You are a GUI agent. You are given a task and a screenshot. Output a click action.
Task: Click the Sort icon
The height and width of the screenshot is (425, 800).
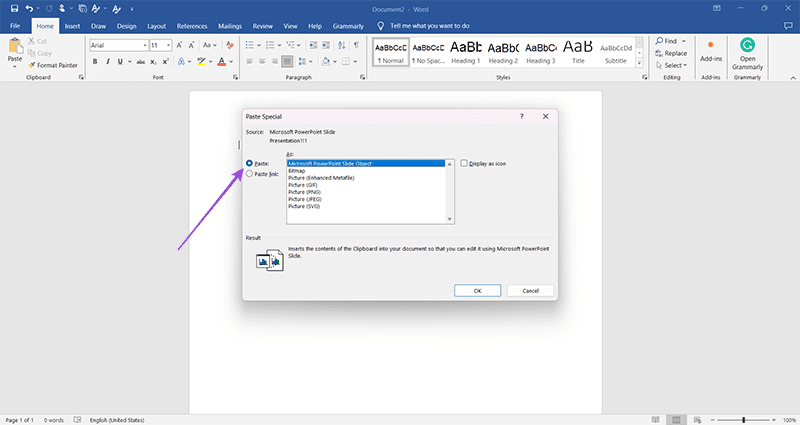[x=341, y=45]
